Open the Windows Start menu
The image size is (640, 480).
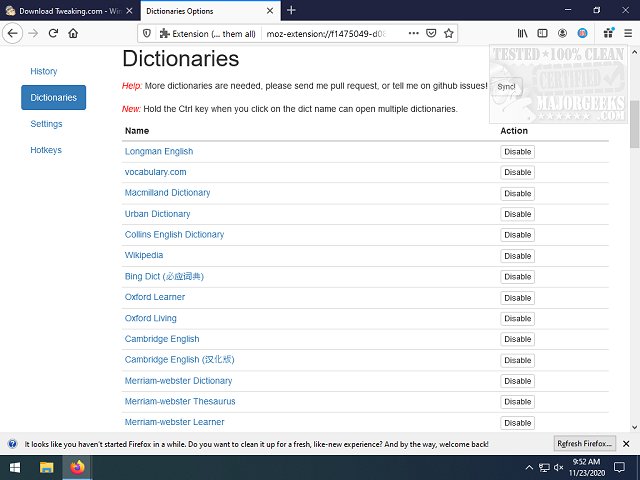click(x=15, y=467)
